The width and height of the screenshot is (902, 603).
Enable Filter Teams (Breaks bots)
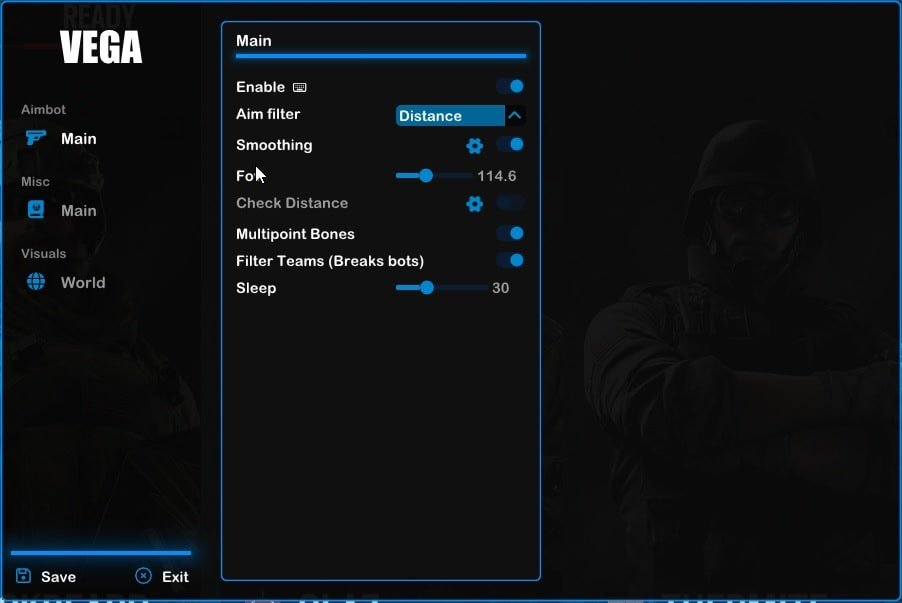click(x=510, y=259)
